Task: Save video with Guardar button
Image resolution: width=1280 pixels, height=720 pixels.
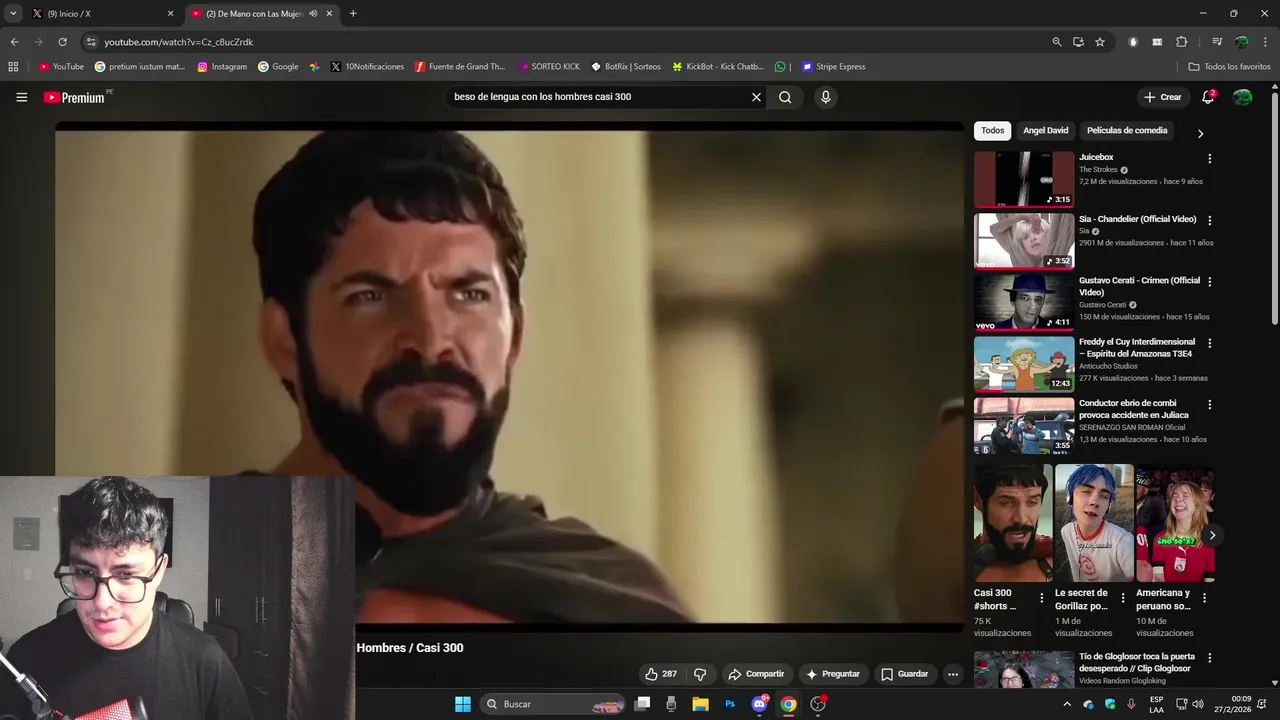Action: point(904,674)
